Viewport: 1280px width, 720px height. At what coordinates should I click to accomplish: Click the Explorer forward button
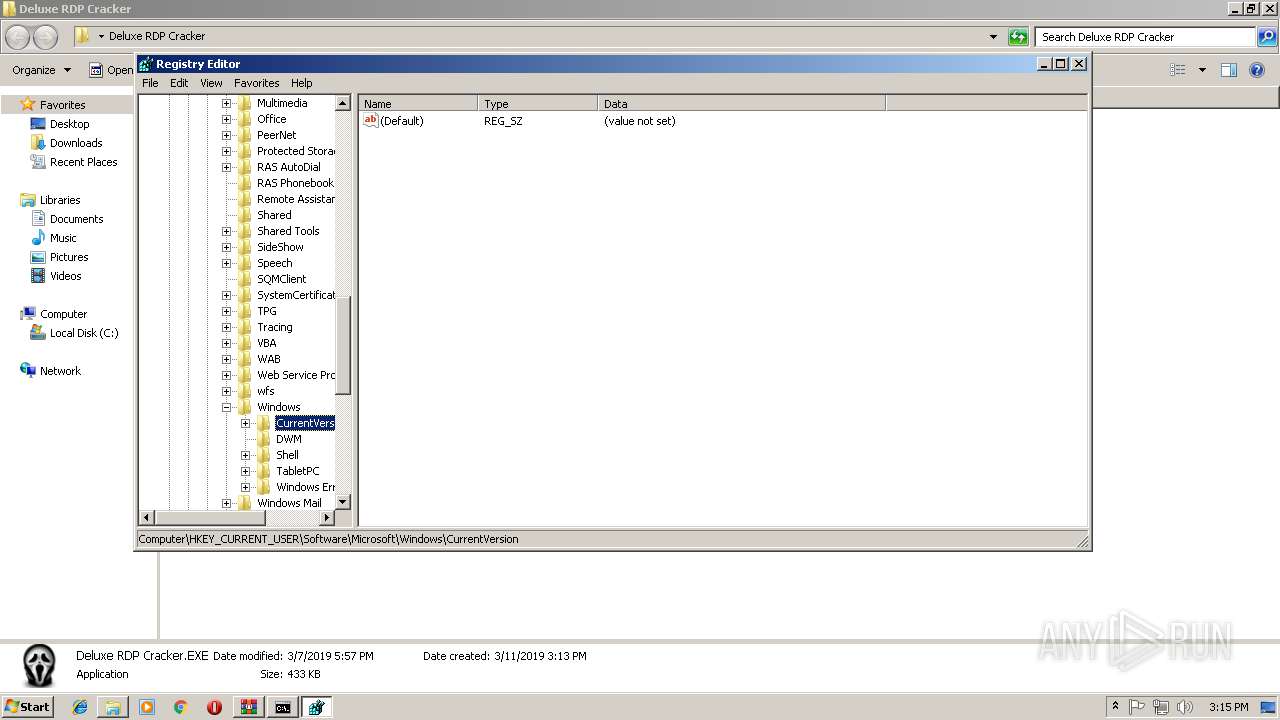point(45,37)
